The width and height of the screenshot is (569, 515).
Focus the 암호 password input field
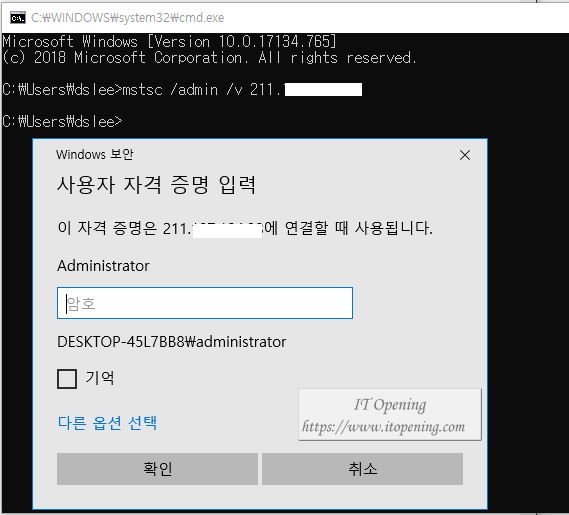[205, 303]
